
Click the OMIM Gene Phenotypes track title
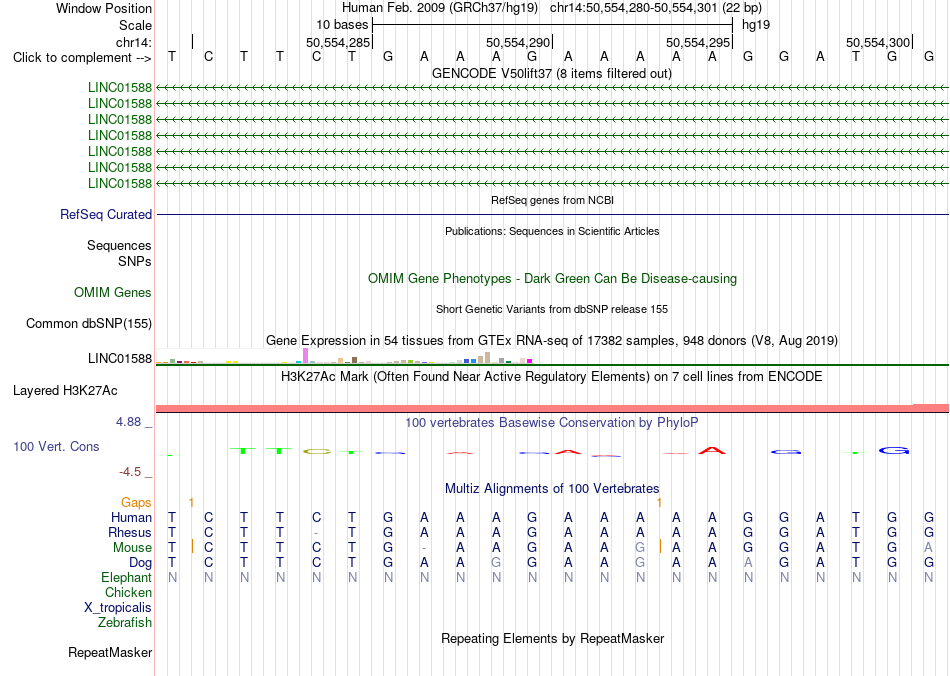[553, 279]
